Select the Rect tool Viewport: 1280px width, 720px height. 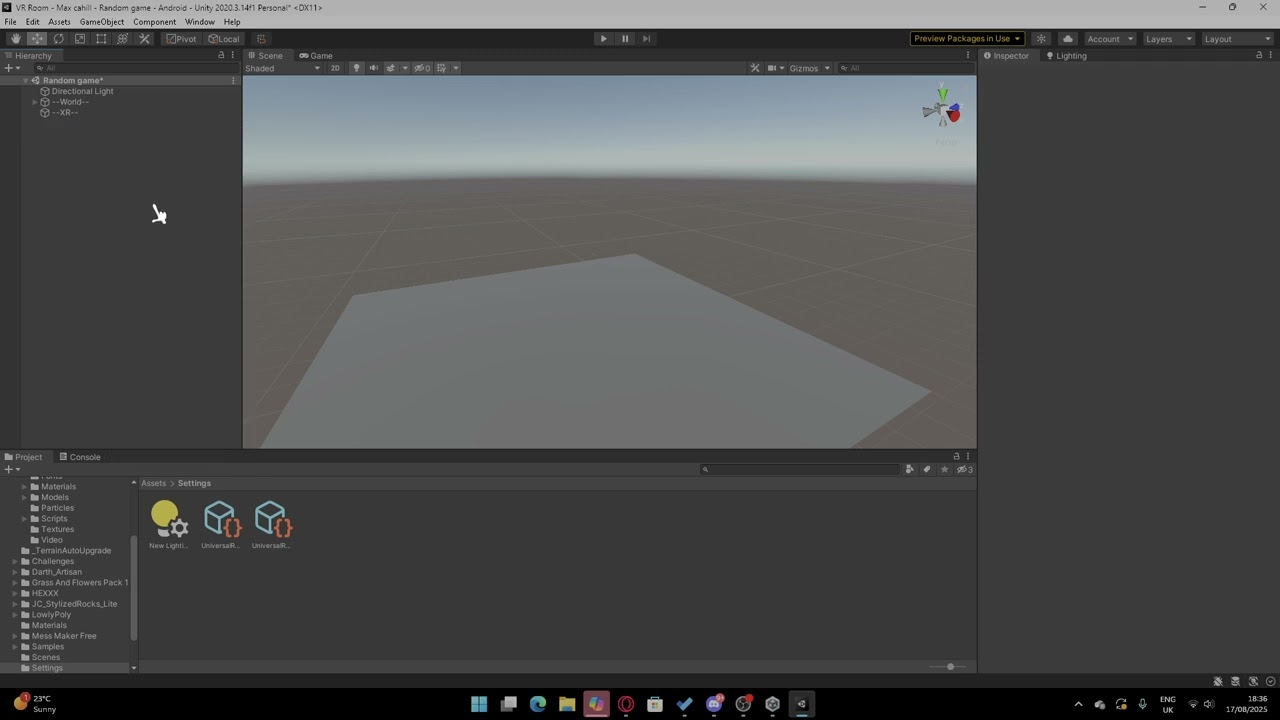pyautogui.click(x=101, y=39)
